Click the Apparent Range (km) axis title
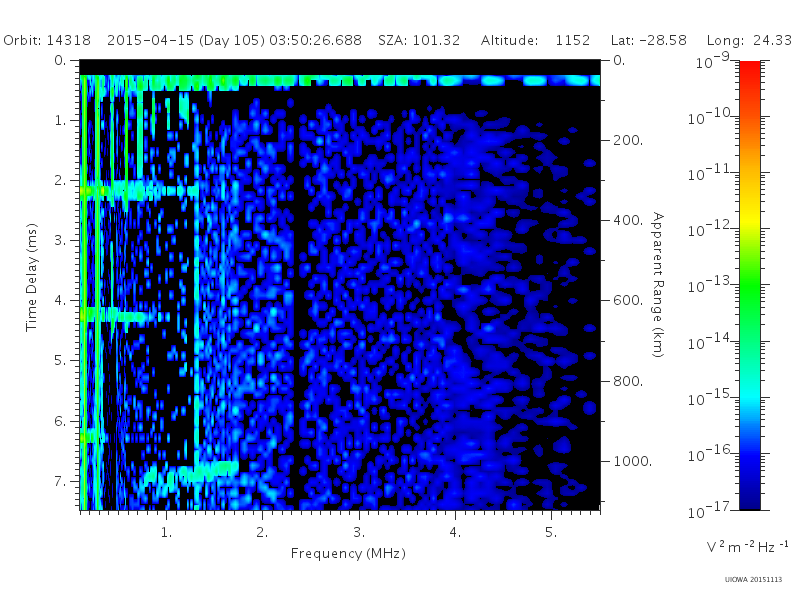 658,285
